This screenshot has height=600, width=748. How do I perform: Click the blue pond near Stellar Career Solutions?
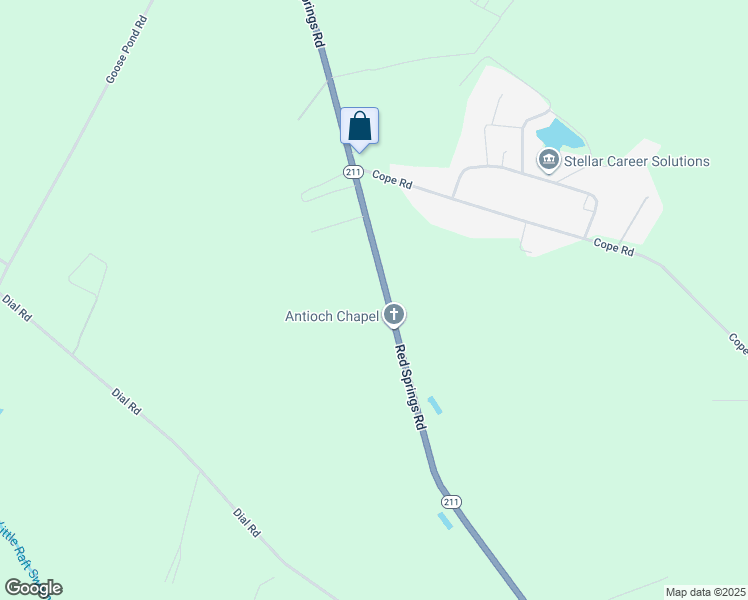tap(560, 134)
